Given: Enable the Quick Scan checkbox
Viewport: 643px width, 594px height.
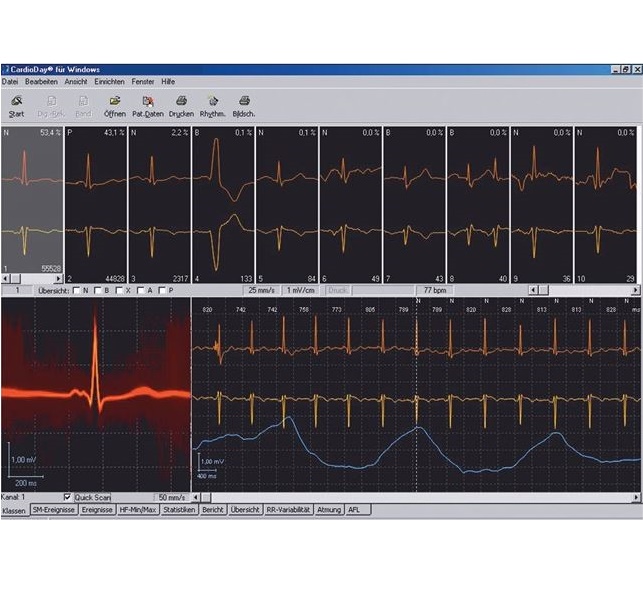Looking at the screenshot, I should tap(68, 497).
